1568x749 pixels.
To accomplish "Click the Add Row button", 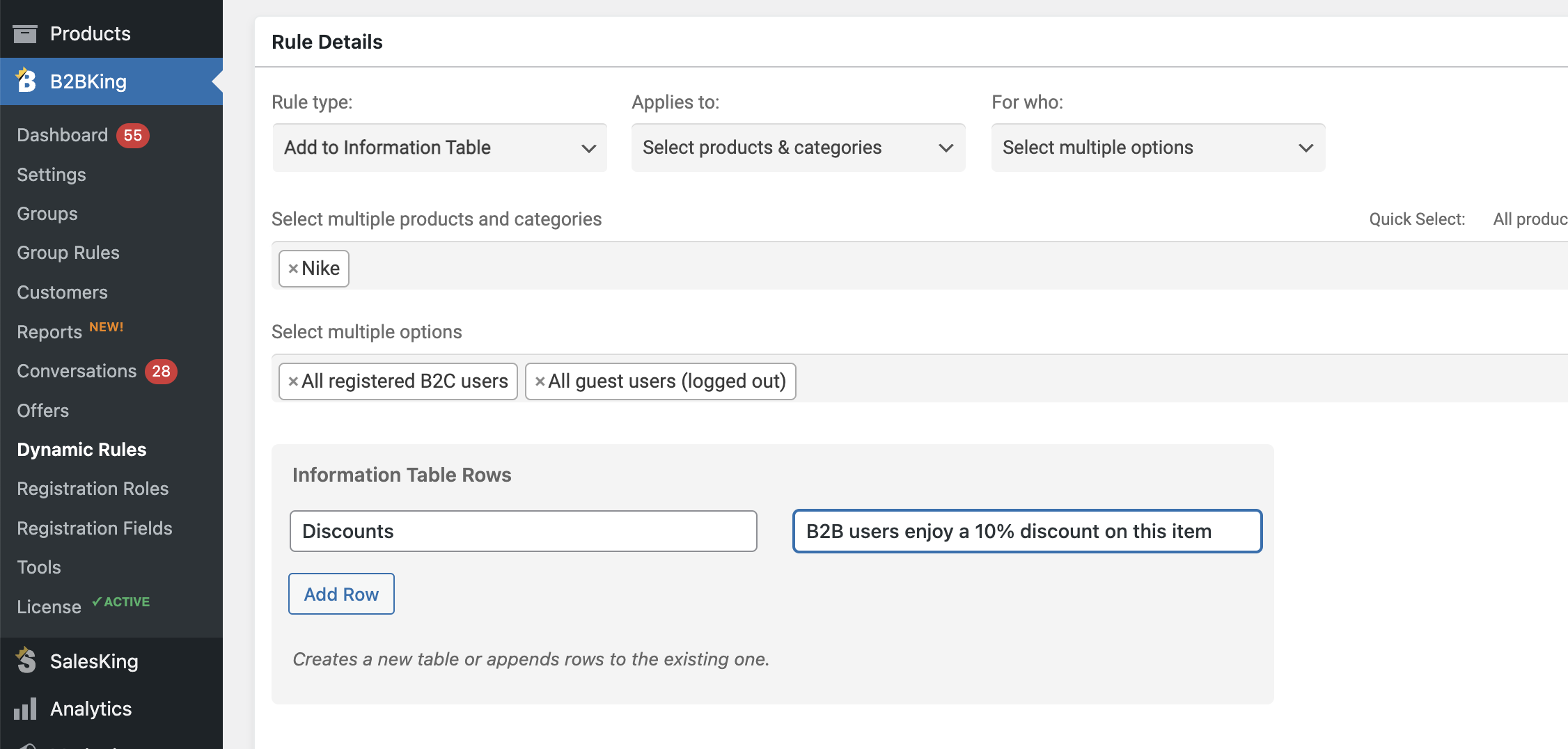I will click(341, 594).
